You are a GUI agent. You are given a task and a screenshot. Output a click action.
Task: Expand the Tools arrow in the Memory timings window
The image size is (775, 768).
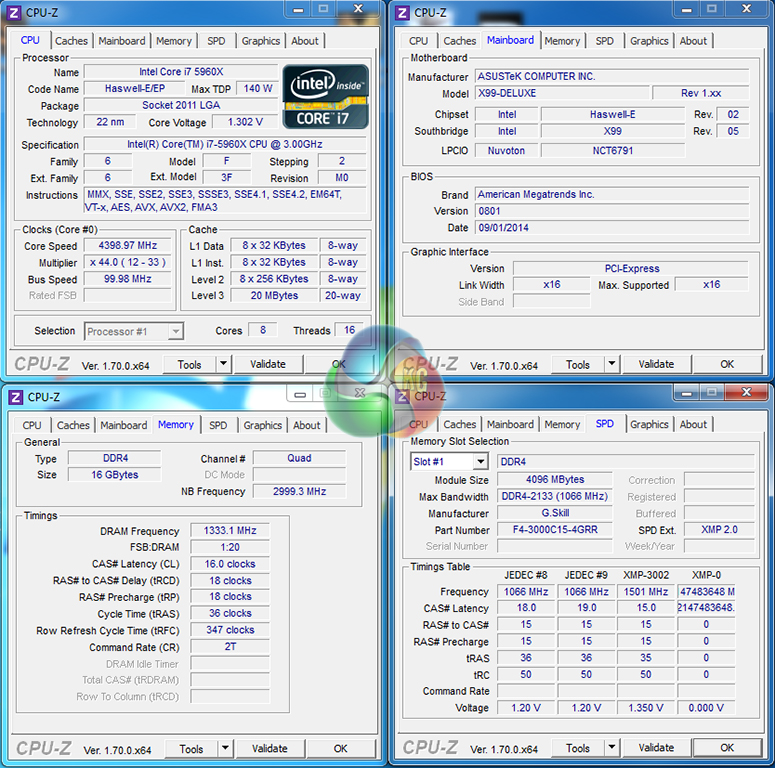point(225,748)
